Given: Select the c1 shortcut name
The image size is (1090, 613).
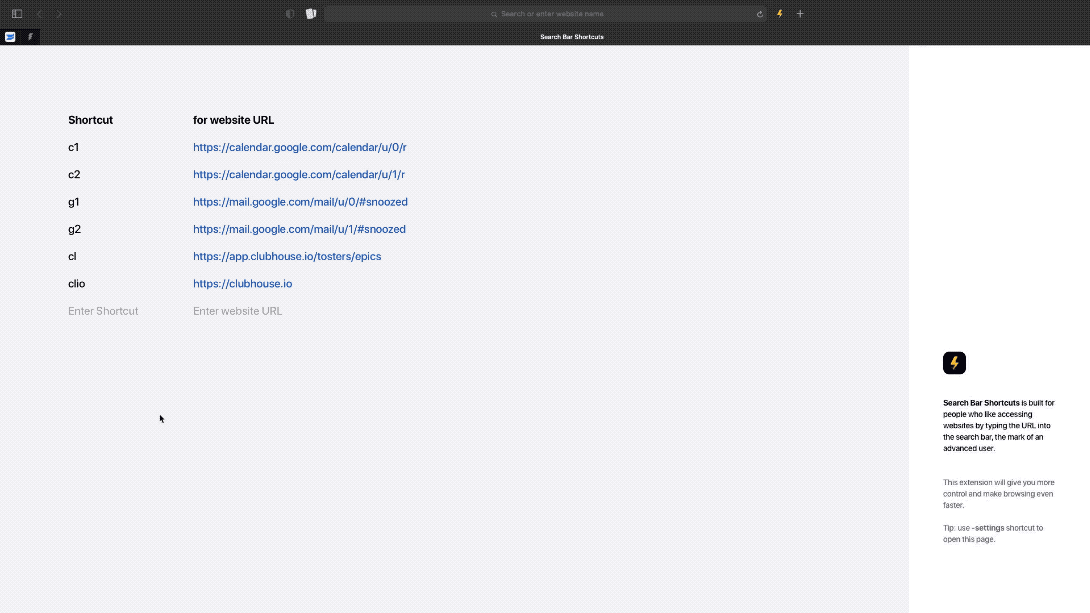Looking at the screenshot, I should coord(74,147).
